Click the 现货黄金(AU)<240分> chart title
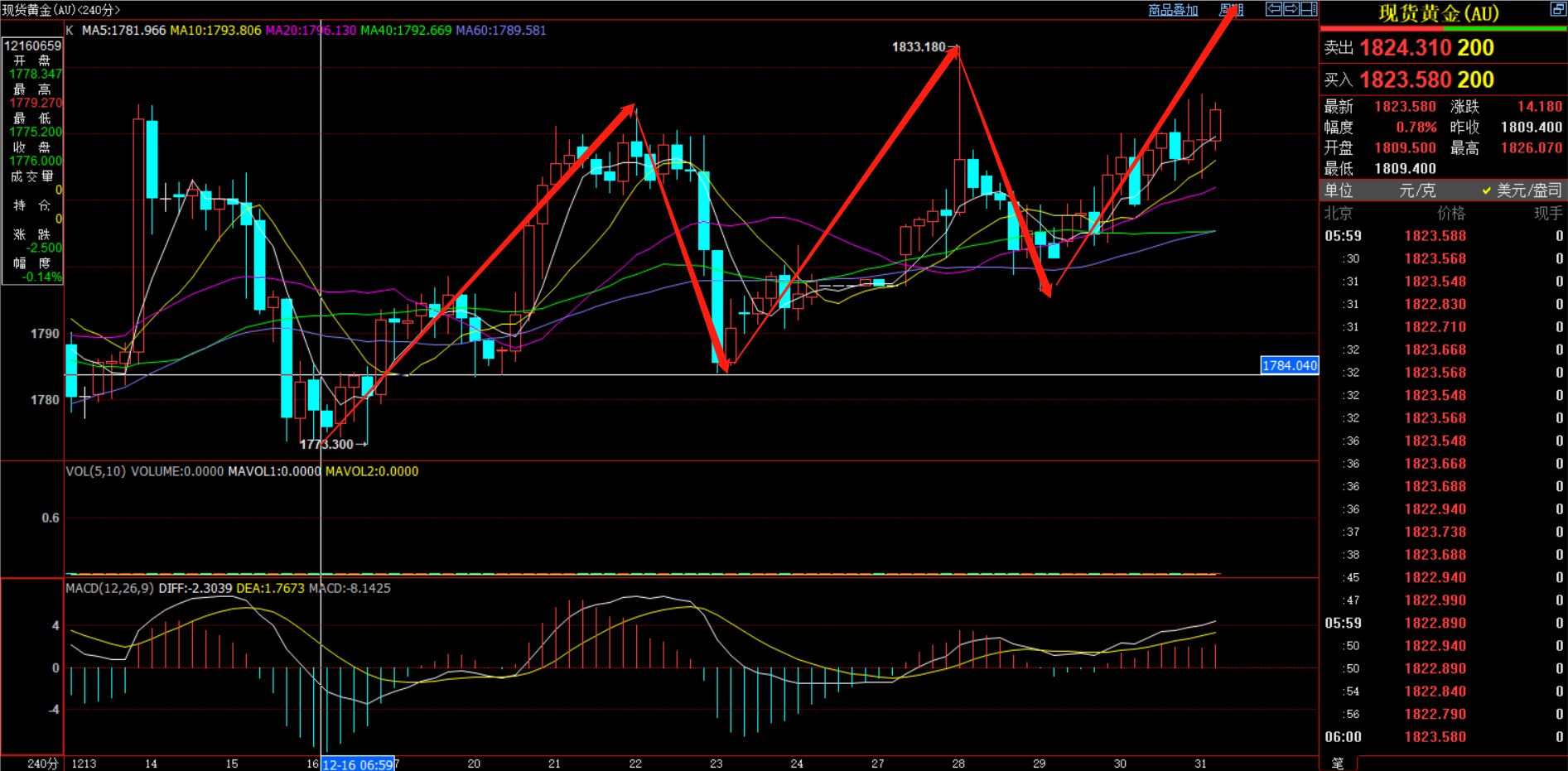The image size is (1568, 771). [61, 10]
